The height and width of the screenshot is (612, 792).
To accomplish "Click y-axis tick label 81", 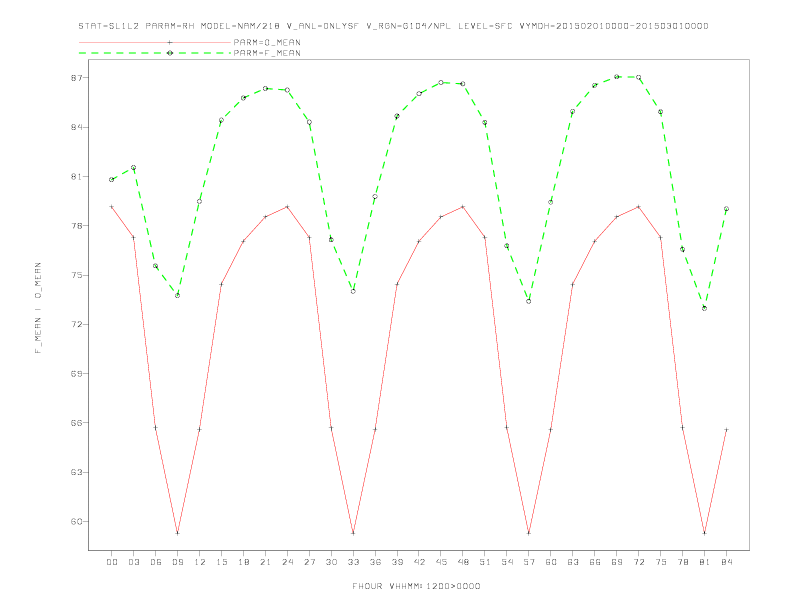I will pyautogui.click(x=77, y=176).
